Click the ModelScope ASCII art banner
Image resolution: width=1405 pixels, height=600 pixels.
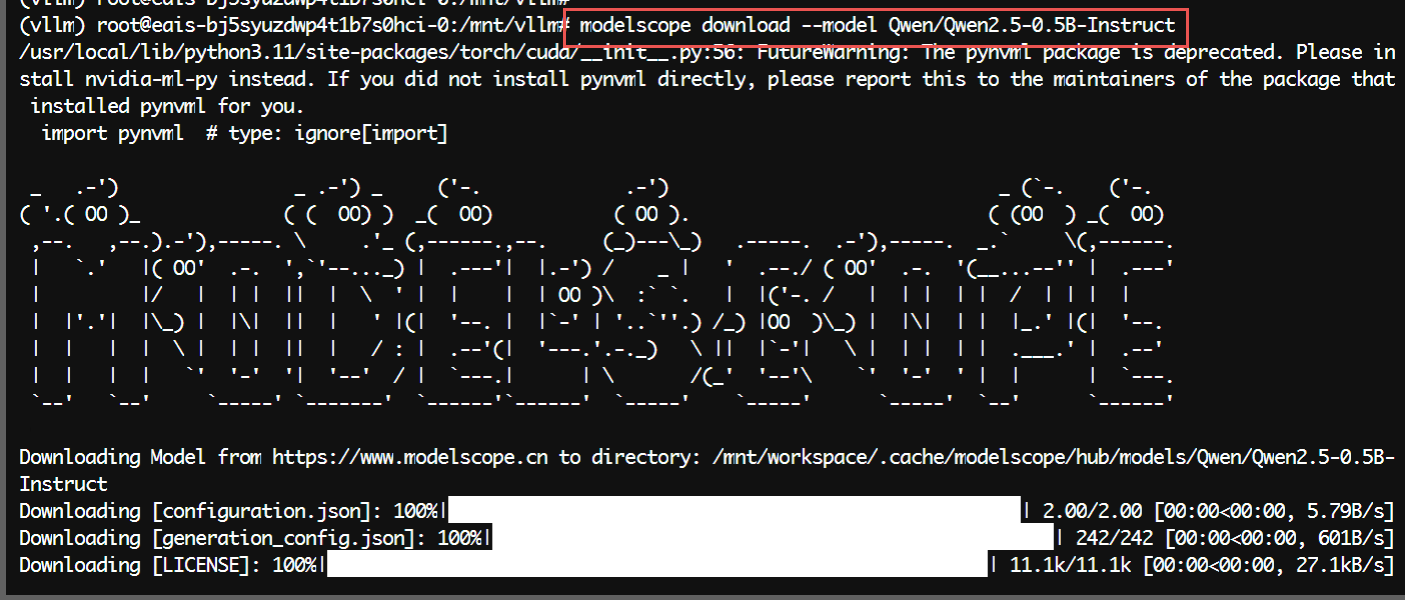(x=596, y=295)
